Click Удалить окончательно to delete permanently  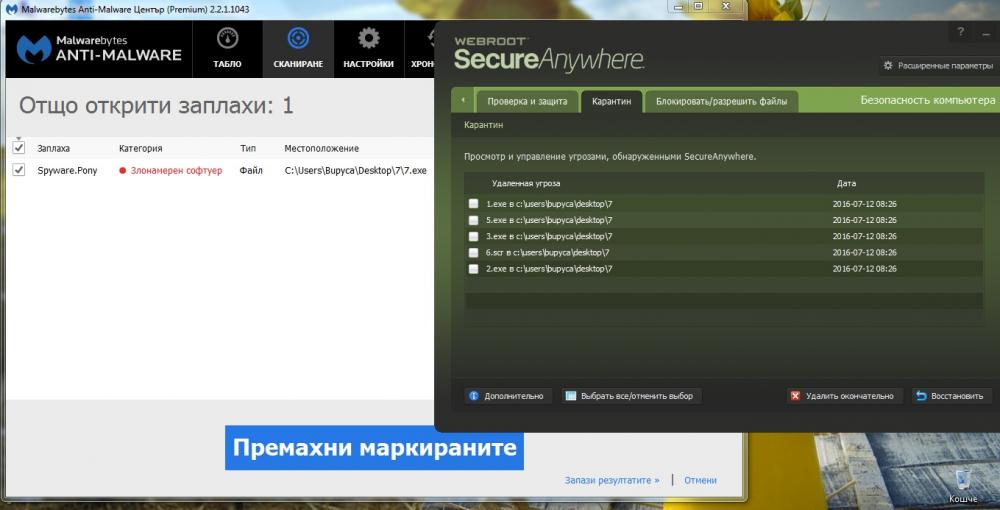point(844,396)
